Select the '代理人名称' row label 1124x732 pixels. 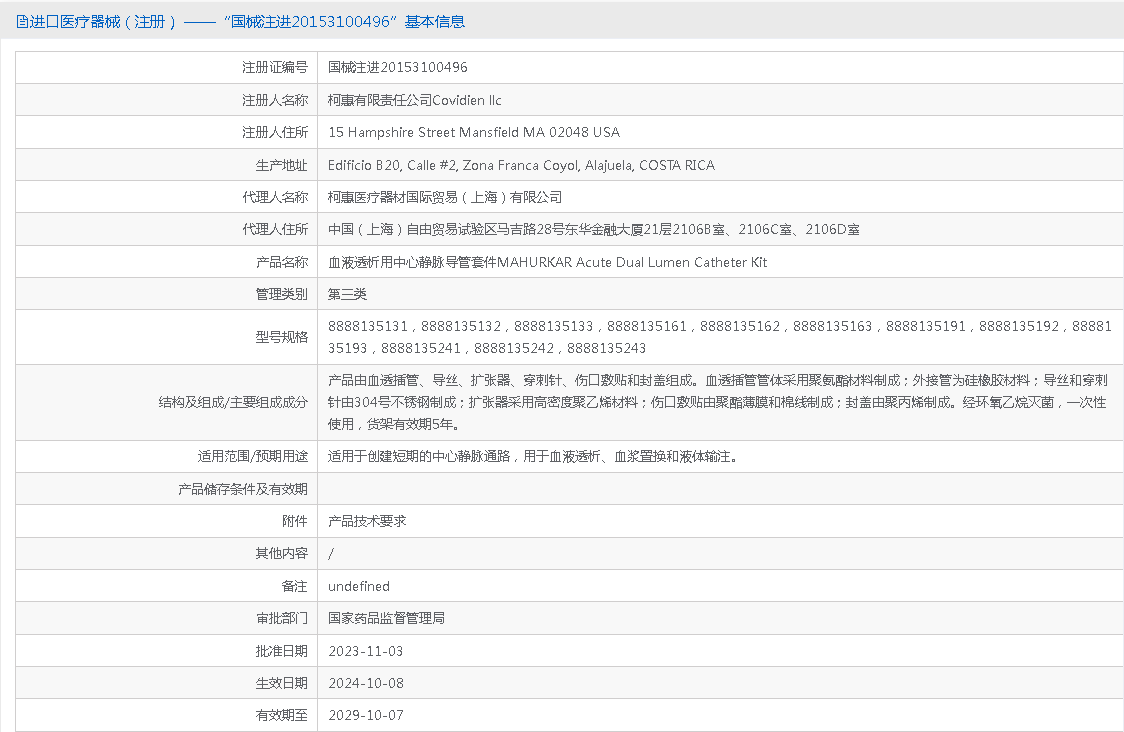(275, 197)
